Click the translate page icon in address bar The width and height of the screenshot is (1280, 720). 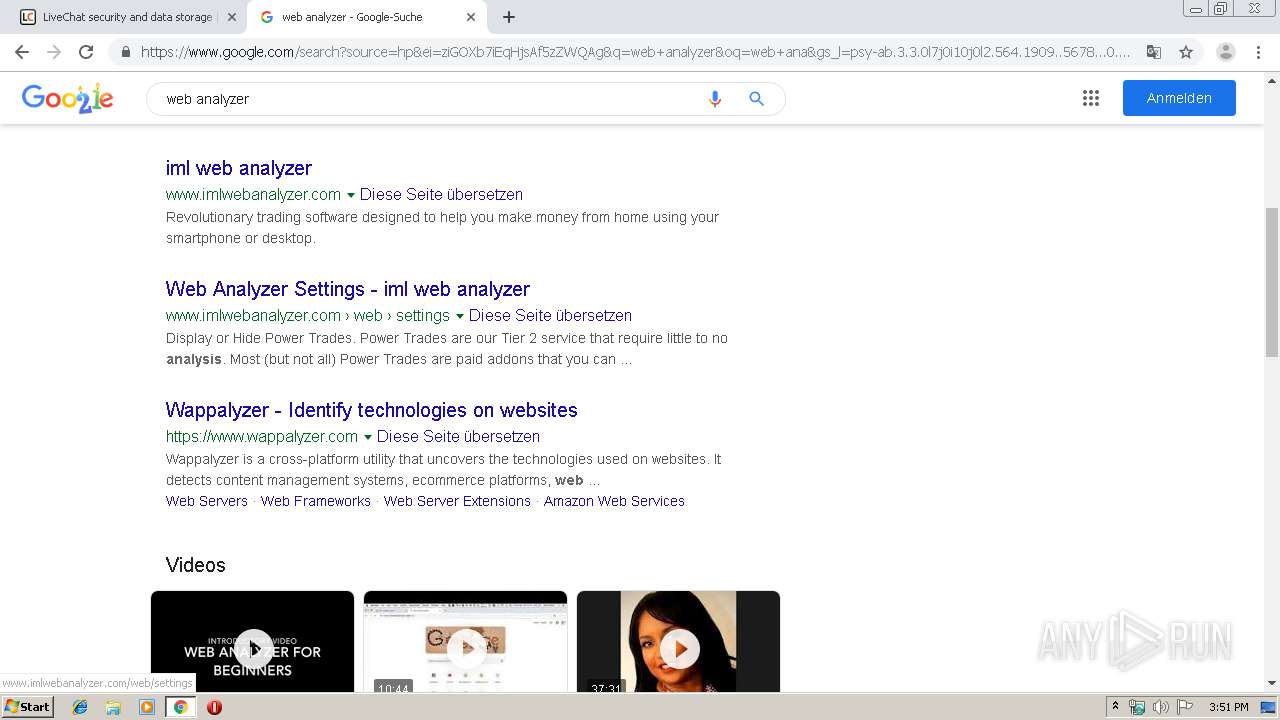coord(1153,52)
